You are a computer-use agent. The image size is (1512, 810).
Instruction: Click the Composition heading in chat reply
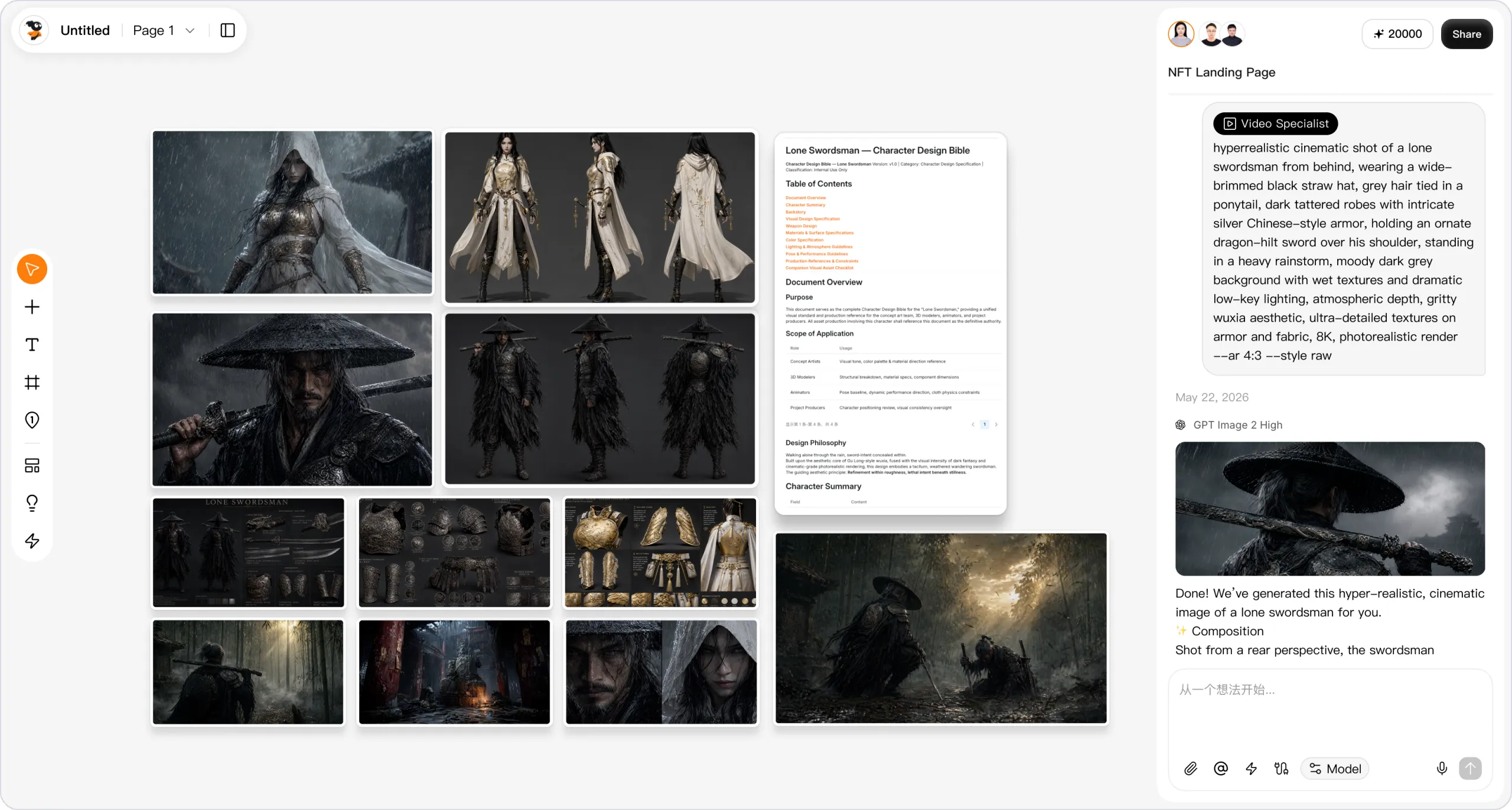pos(1227,631)
